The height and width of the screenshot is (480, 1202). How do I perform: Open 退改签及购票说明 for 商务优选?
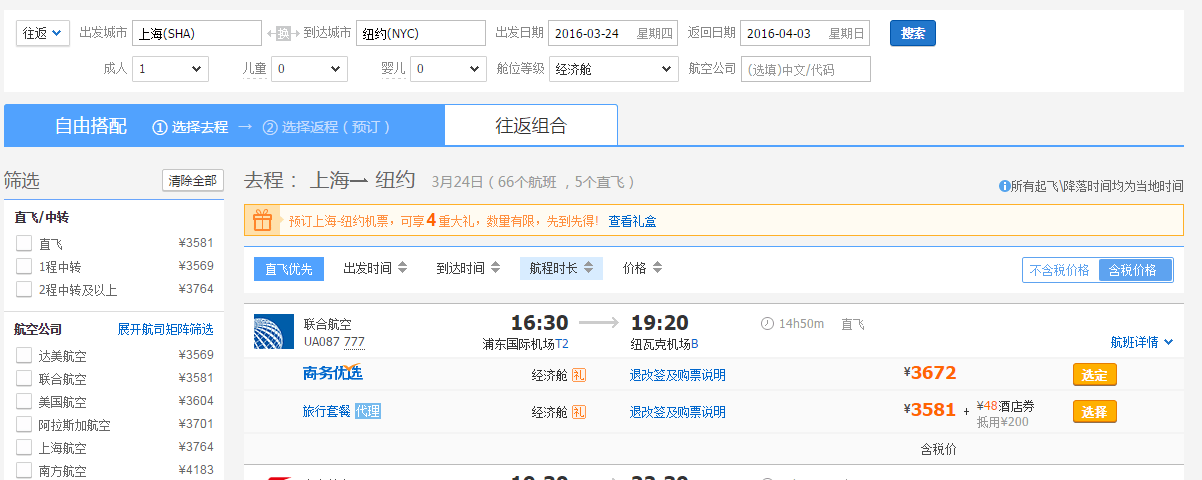[x=678, y=375]
